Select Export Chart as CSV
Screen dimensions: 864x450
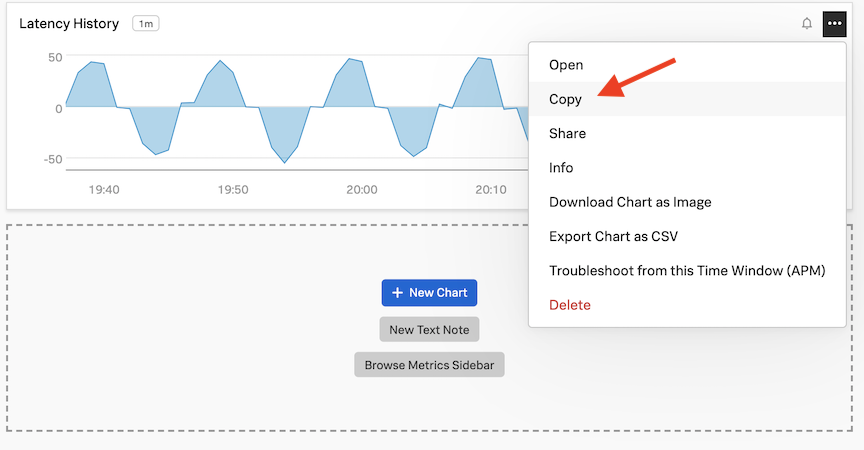pyautogui.click(x=613, y=236)
